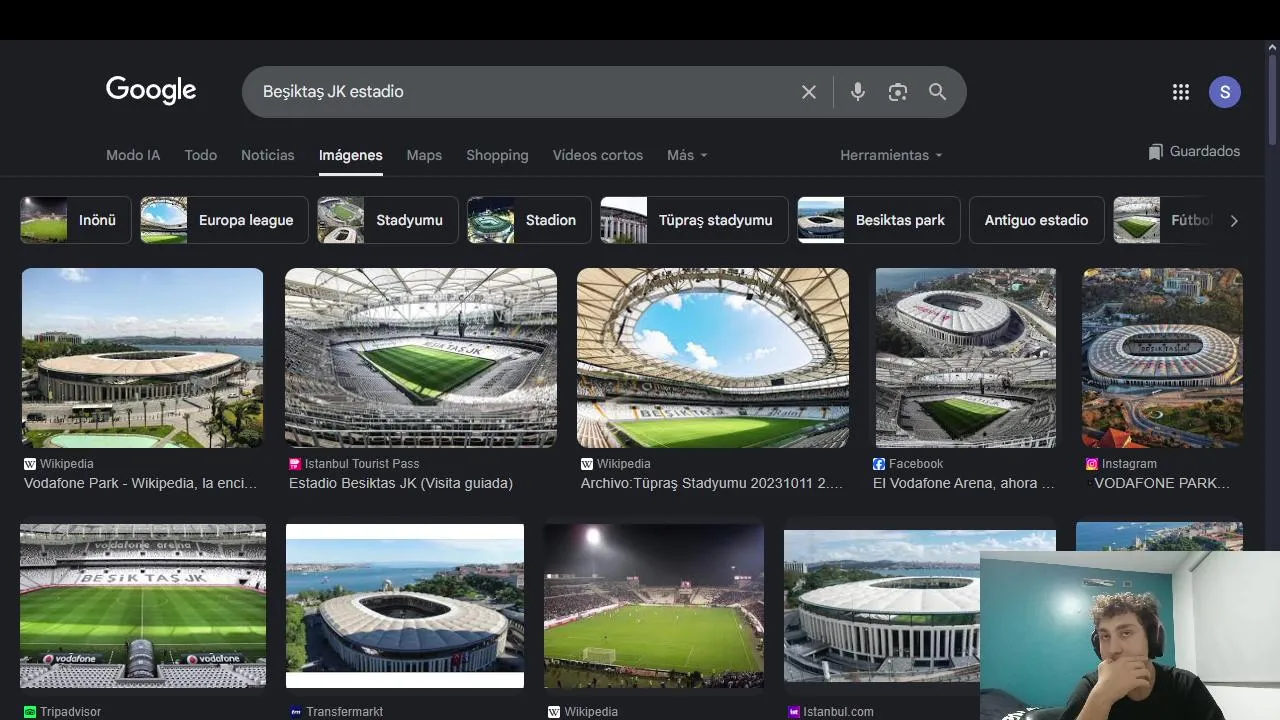Switch to Todo results tab
This screenshot has height=720, width=1280.
(201, 155)
